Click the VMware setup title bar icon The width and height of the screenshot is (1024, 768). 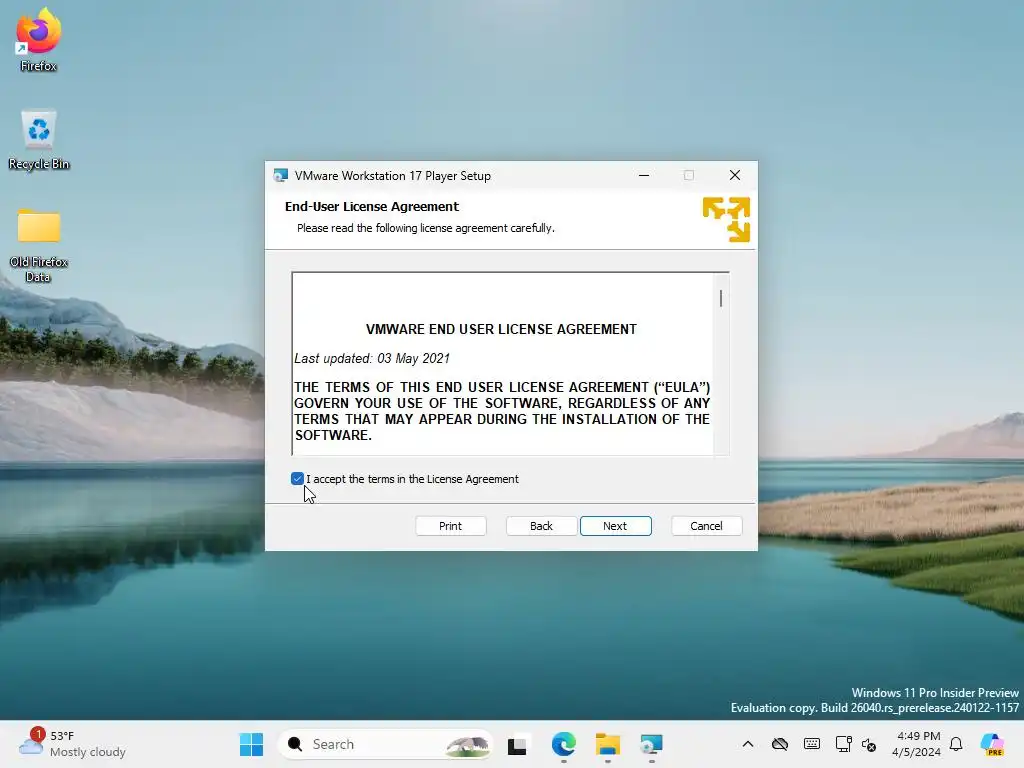[x=281, y=175]
